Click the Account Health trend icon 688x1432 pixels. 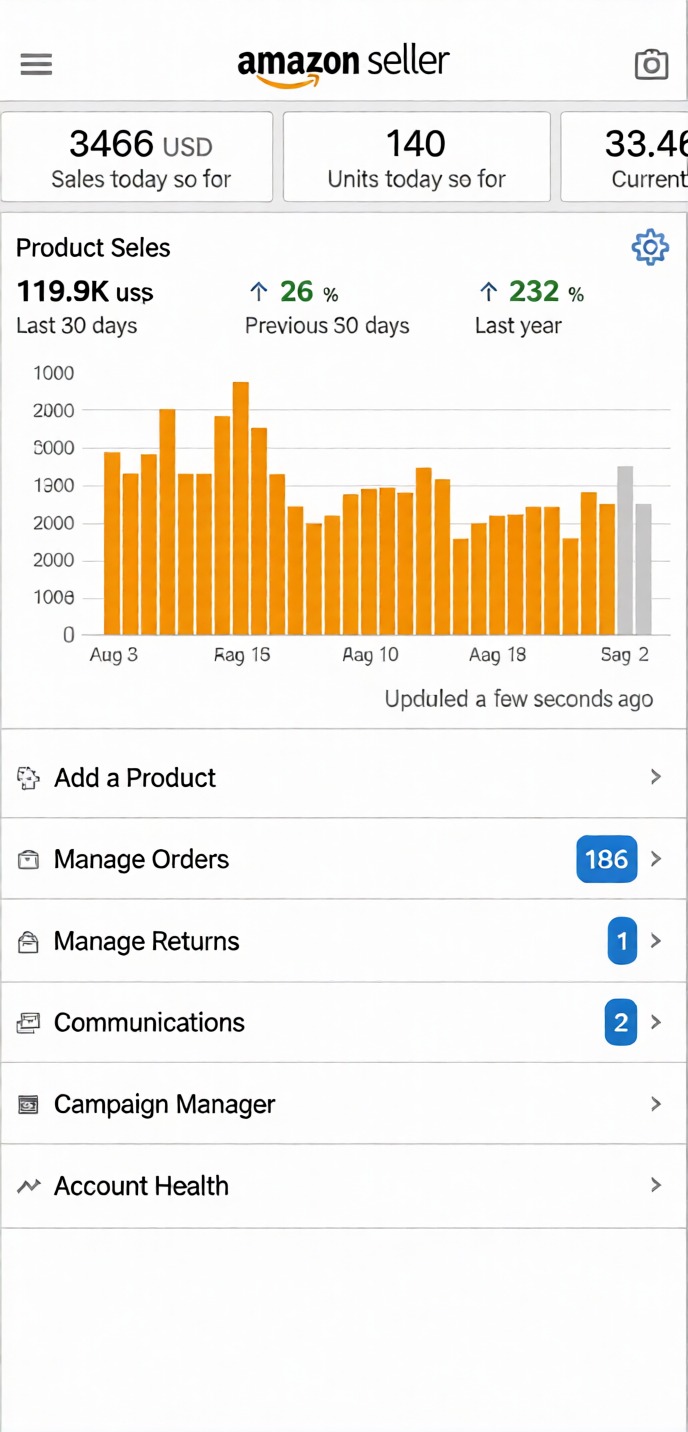pyautogui.click(x=29, y=1187)
